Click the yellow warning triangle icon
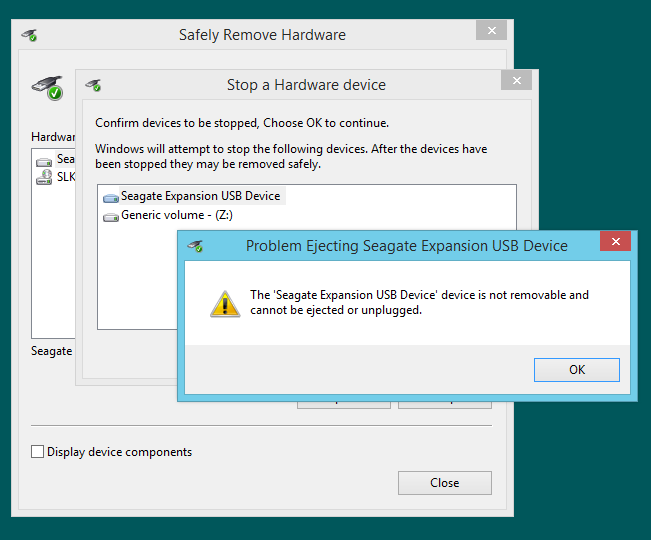 coord(225,304)
